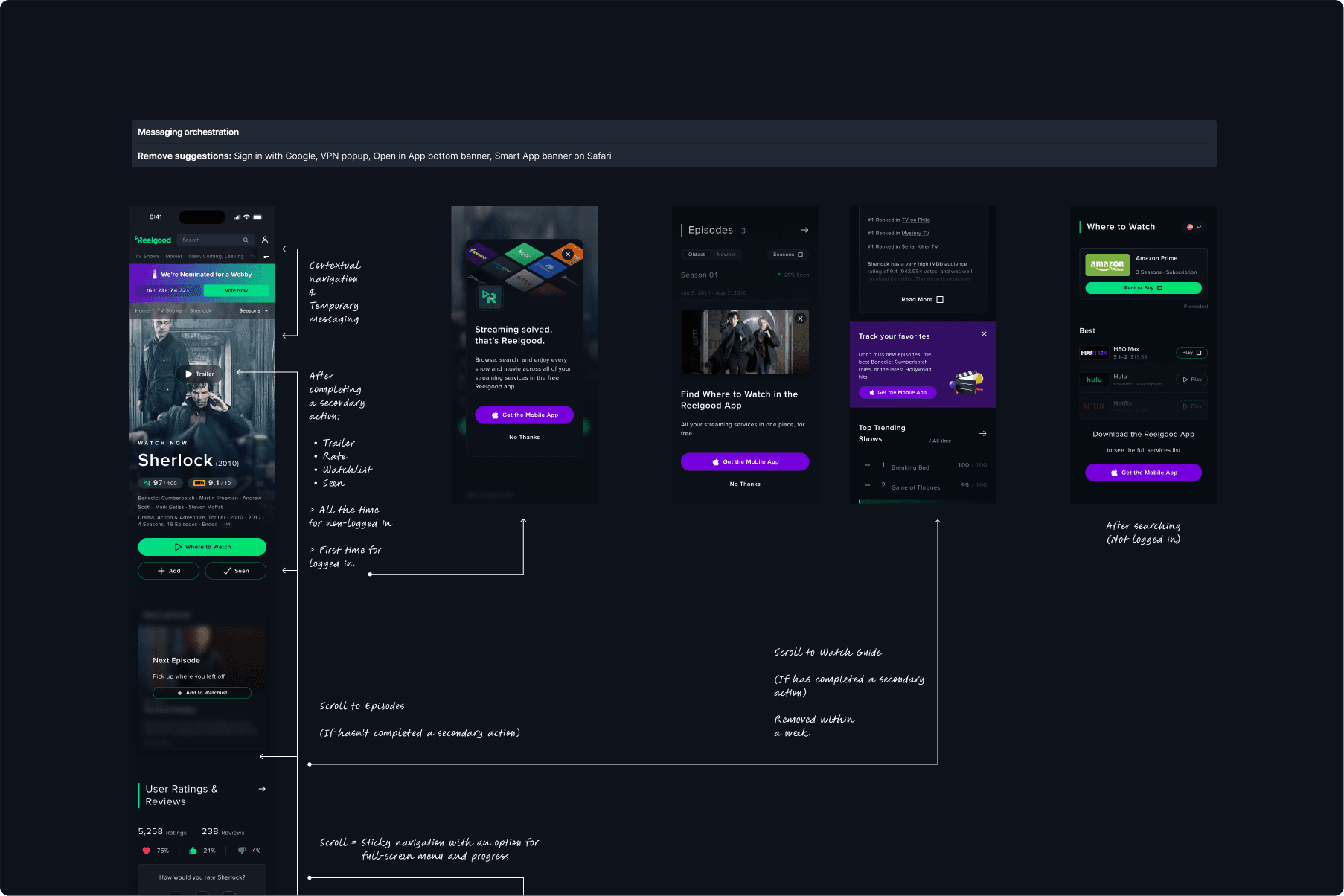Click the thumbs up 21% icon
1344x896 pixels.
[x=193, y=851]
